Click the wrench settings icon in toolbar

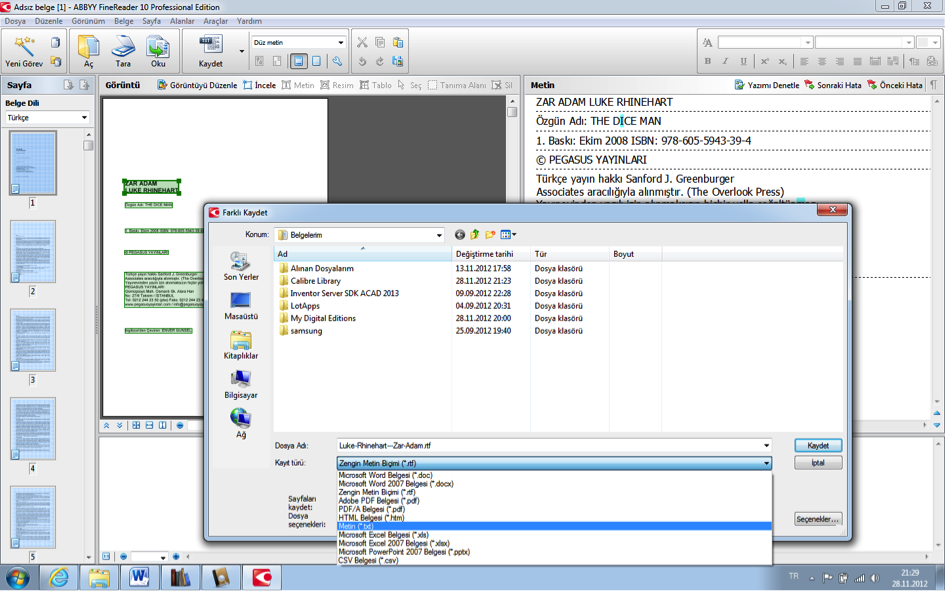pyautogui.click(x=337, y=61)
